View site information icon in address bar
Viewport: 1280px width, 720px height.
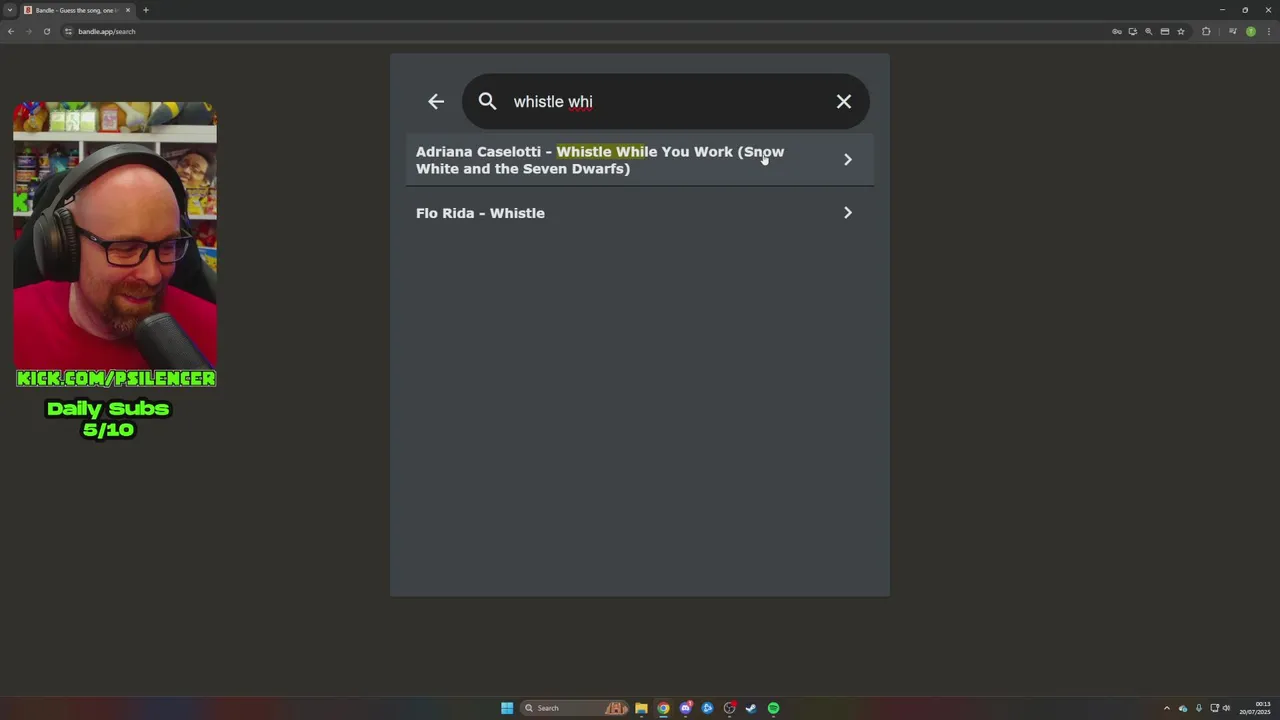click(69, 31)
